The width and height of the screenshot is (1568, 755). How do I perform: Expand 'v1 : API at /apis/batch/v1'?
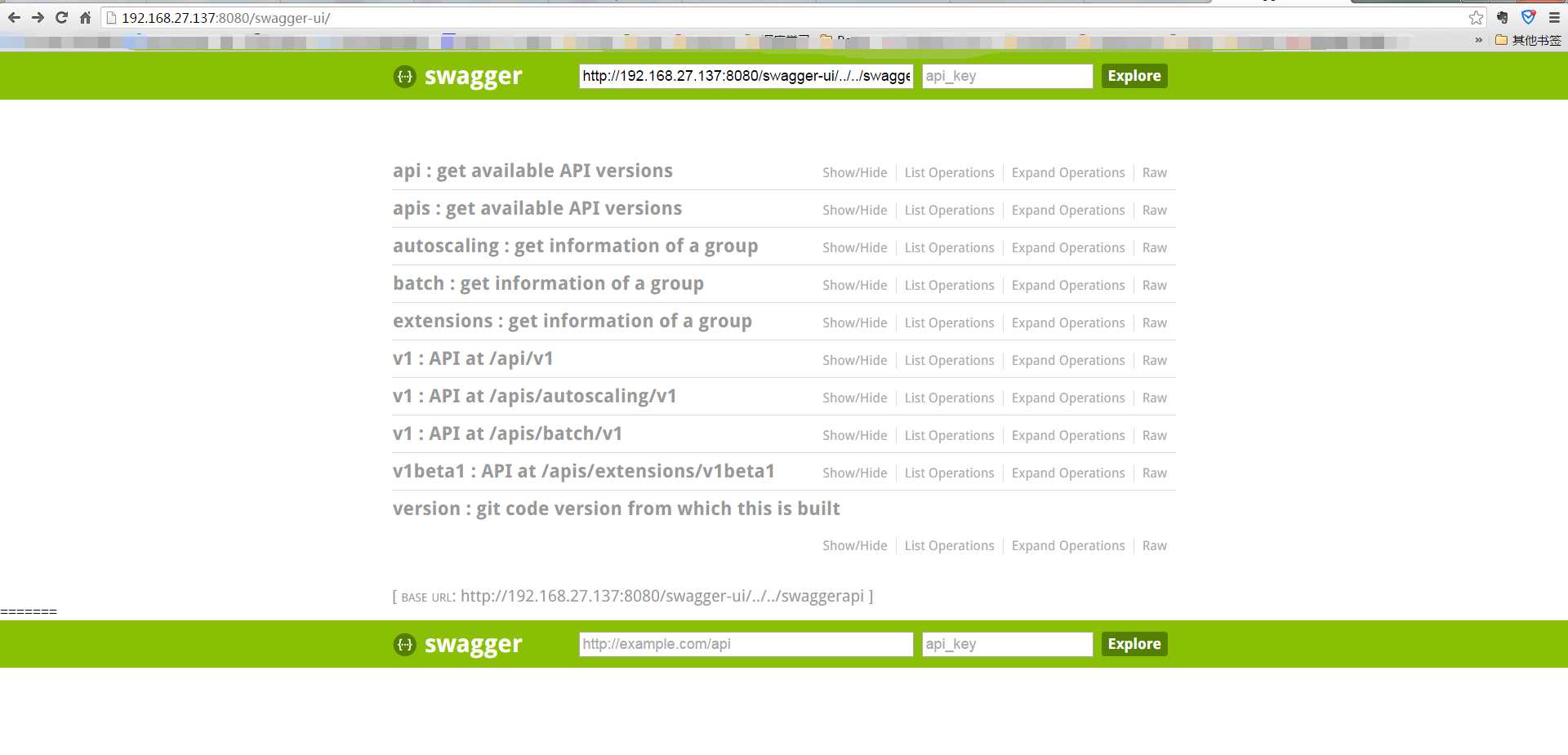tap(507, 433)
